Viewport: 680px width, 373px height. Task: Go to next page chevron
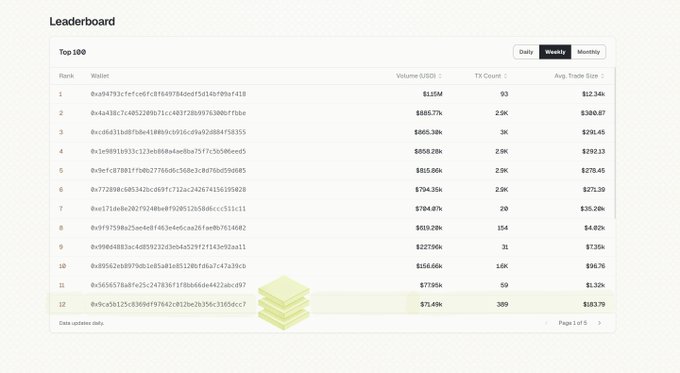(600, 323)
